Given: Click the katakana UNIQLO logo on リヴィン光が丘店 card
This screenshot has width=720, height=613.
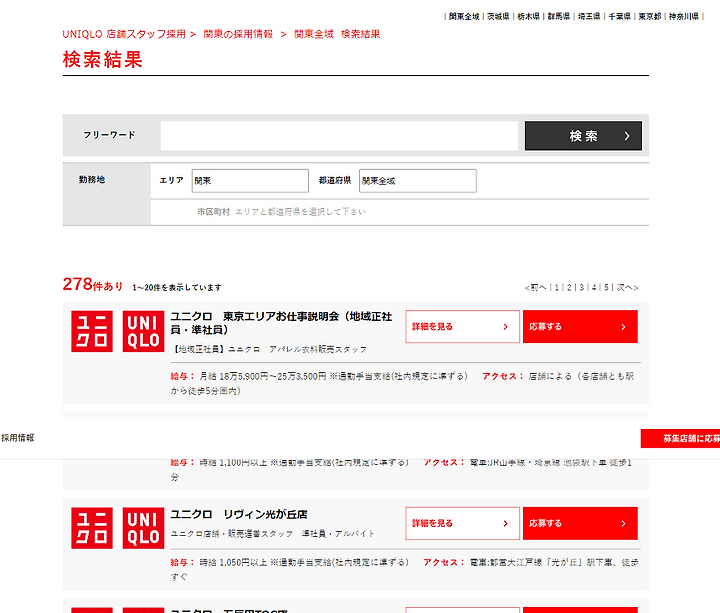Looking at the screenshot, I should pos(92,528).
